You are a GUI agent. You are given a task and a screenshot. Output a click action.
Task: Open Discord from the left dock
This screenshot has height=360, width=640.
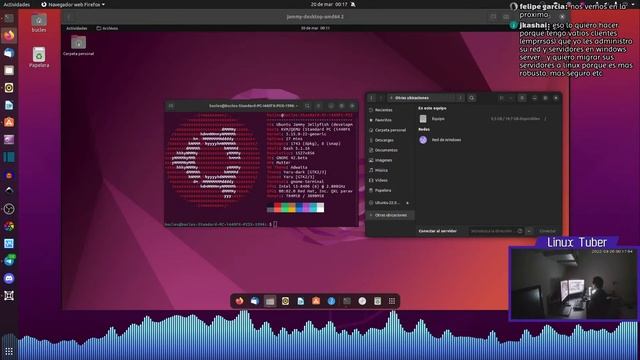point(9,278)
